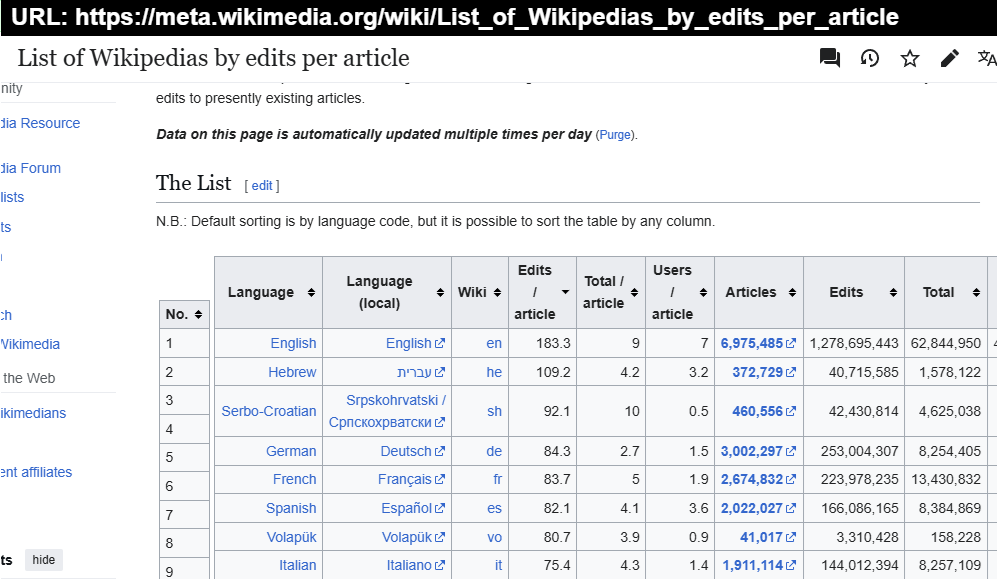The width and height of the screenshot is (997, 586).
Task: Open external Français Wikipedia link
Action: [x=411, y=479]
